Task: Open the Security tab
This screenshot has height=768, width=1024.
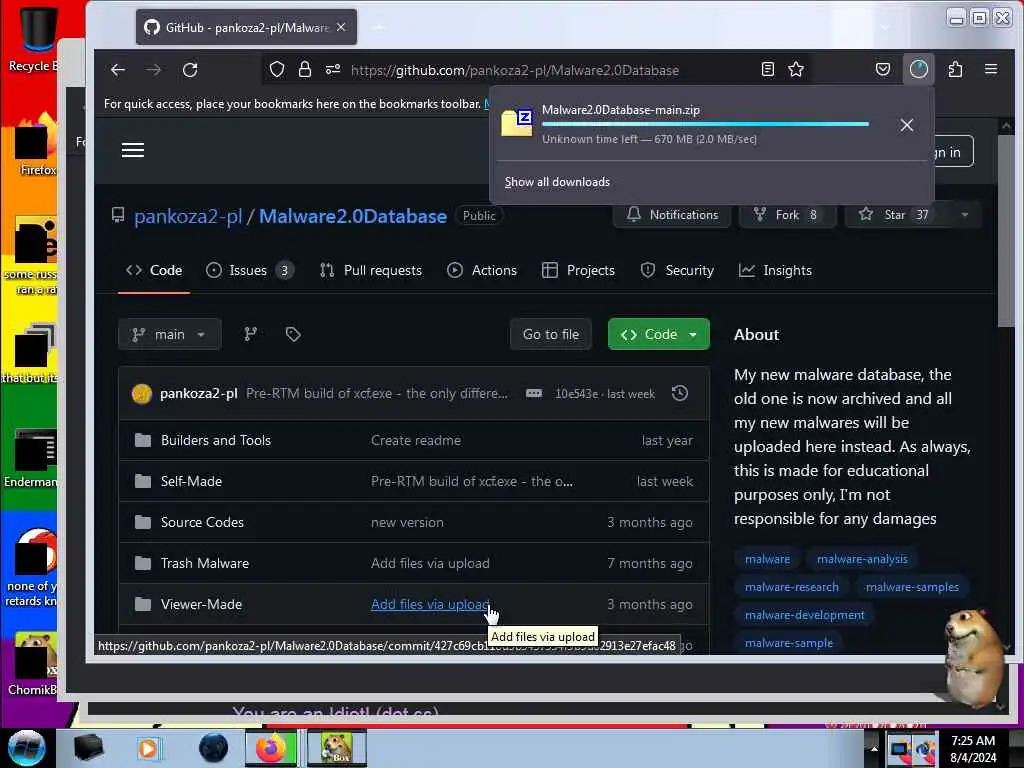Action: 677,270
